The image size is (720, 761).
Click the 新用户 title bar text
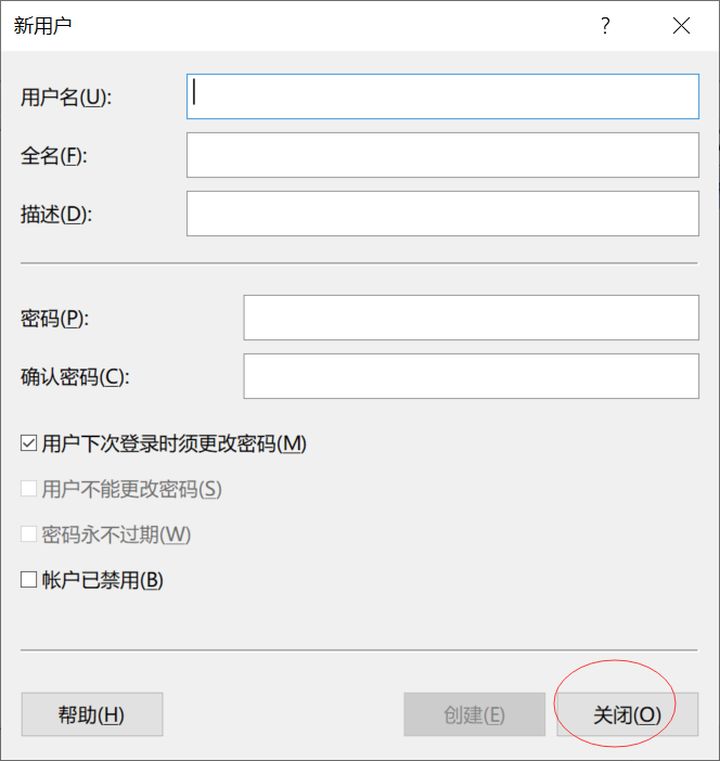tap(42, 26)
